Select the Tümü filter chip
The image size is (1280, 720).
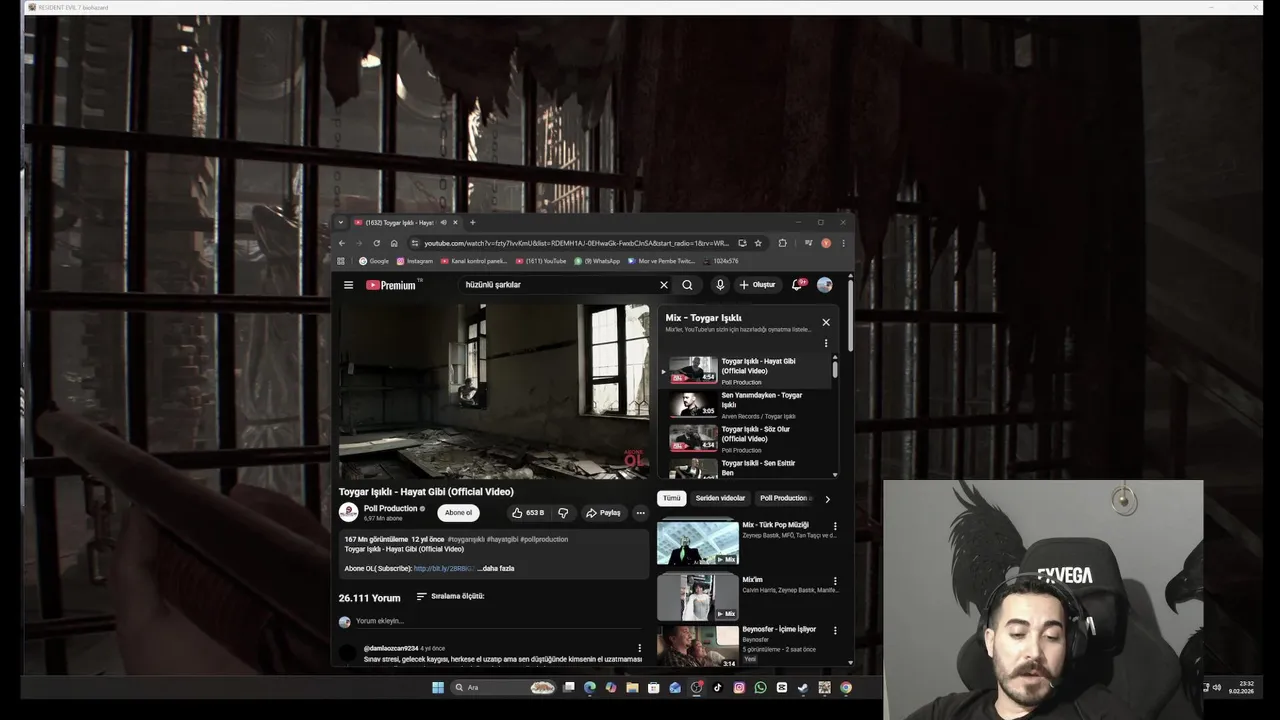(x=671, y=498)
